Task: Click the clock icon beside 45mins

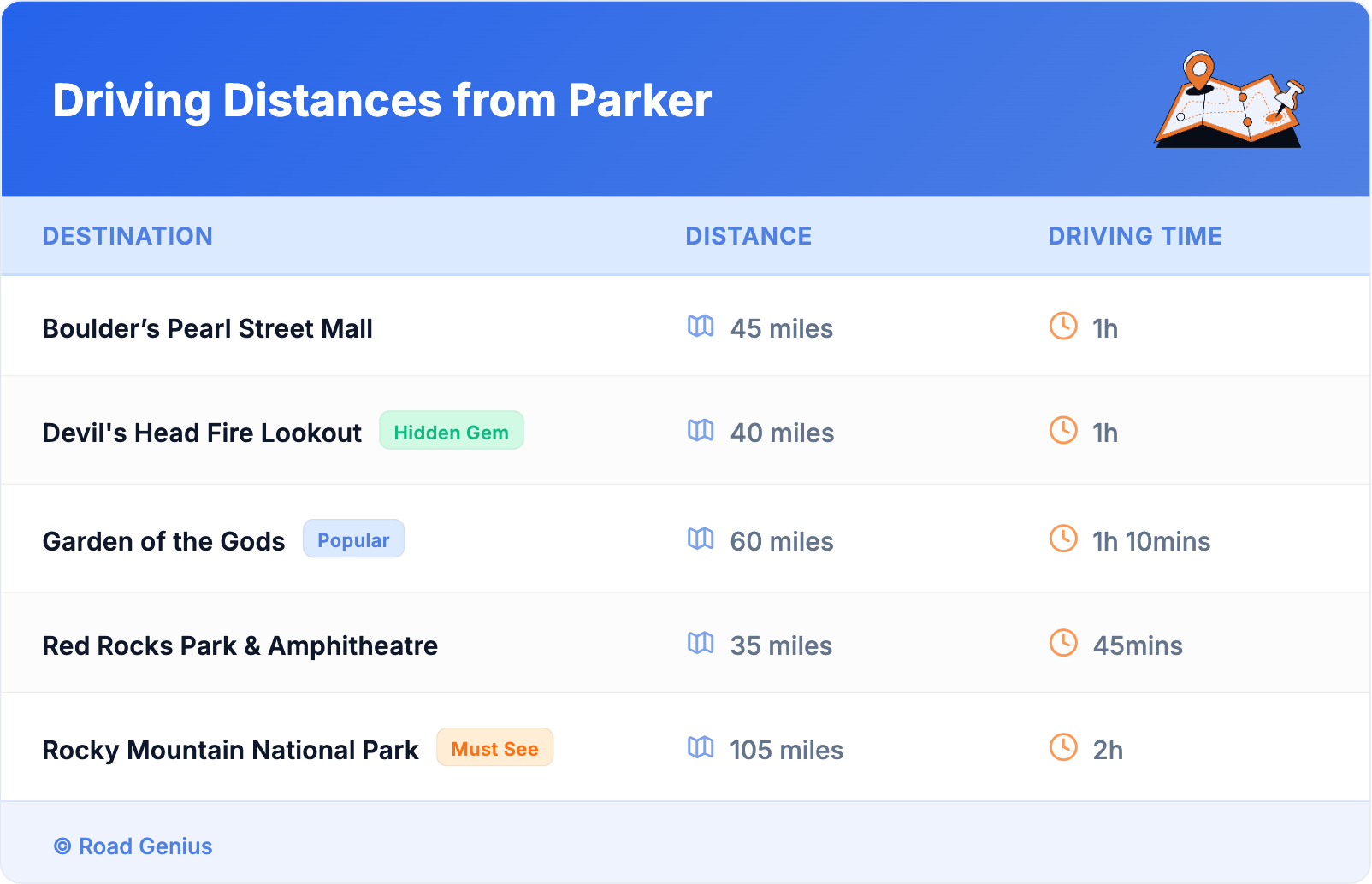Action: tap(1063, 644)
